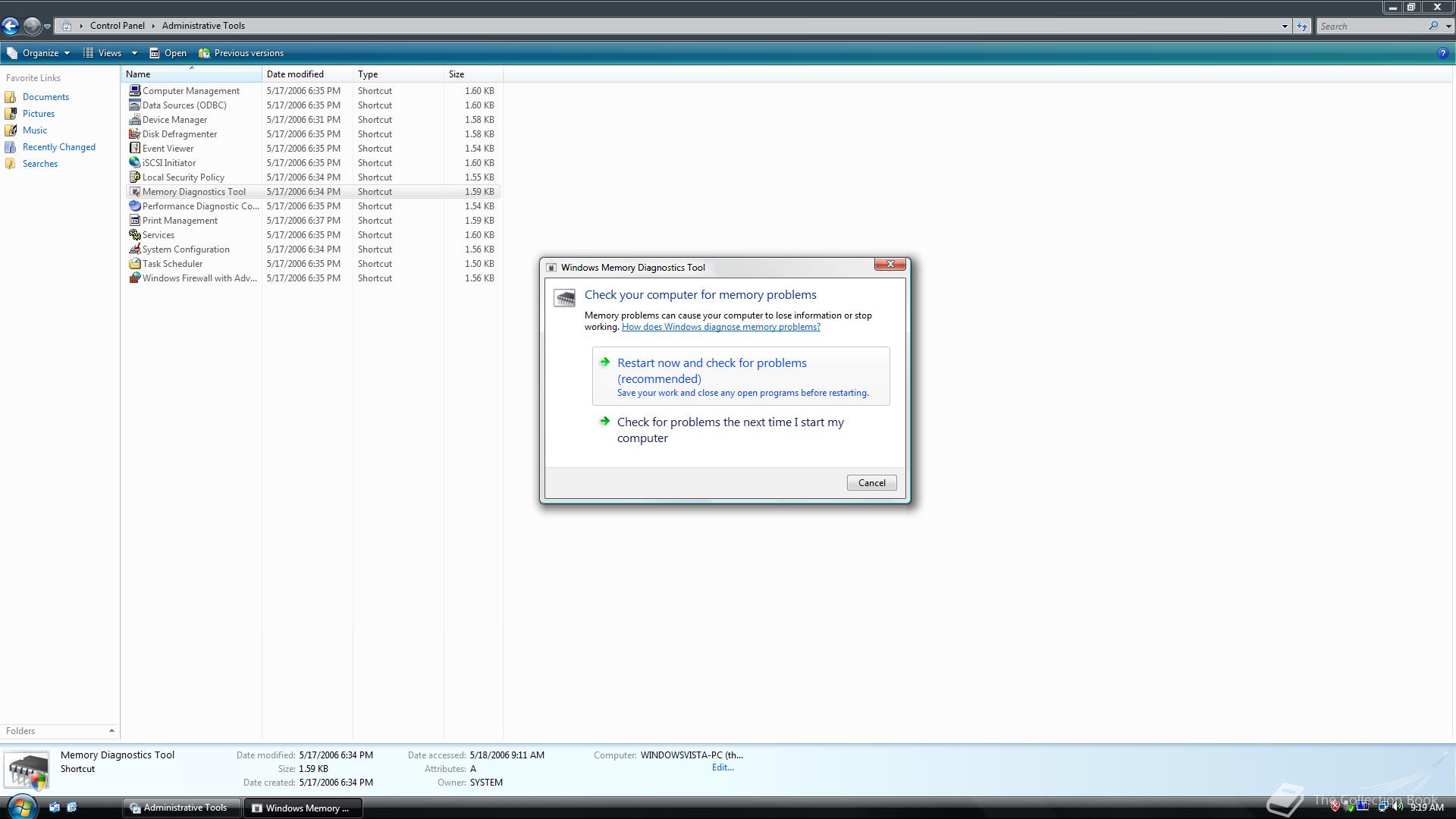This screenshot has width=1456, height=819.
Task: Click the Task Scheduler icon
Action: coord(135,263)
